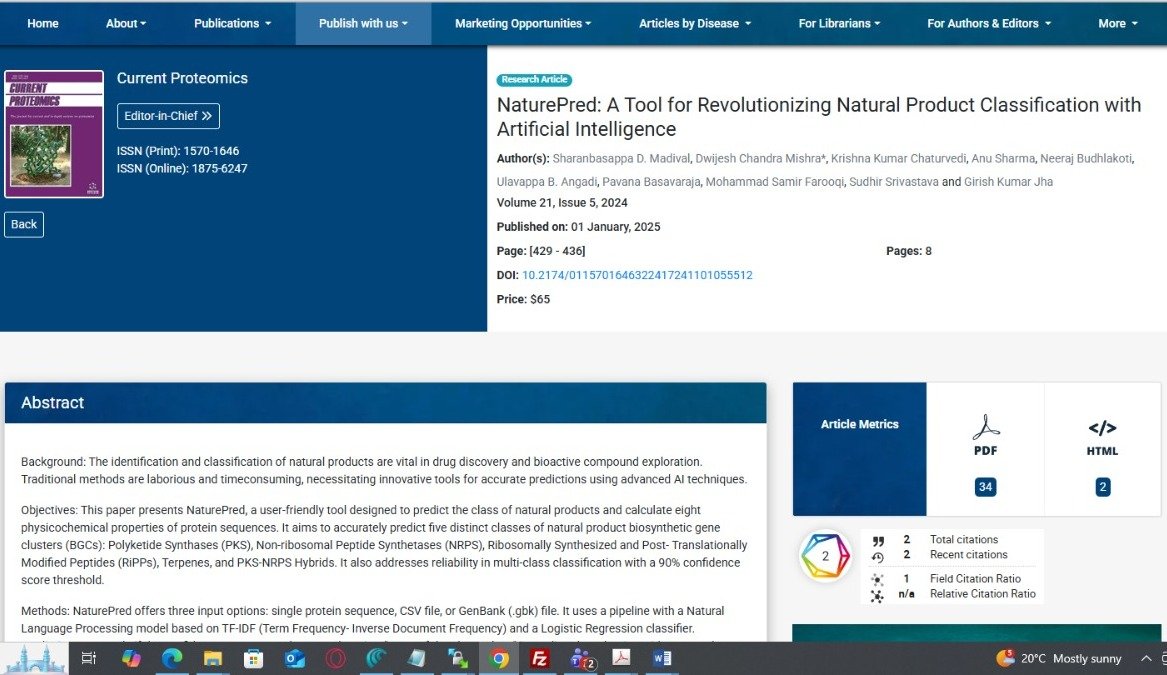The image size is (1167, 675).
Task: Click the Back button
Action: point(23,224)
